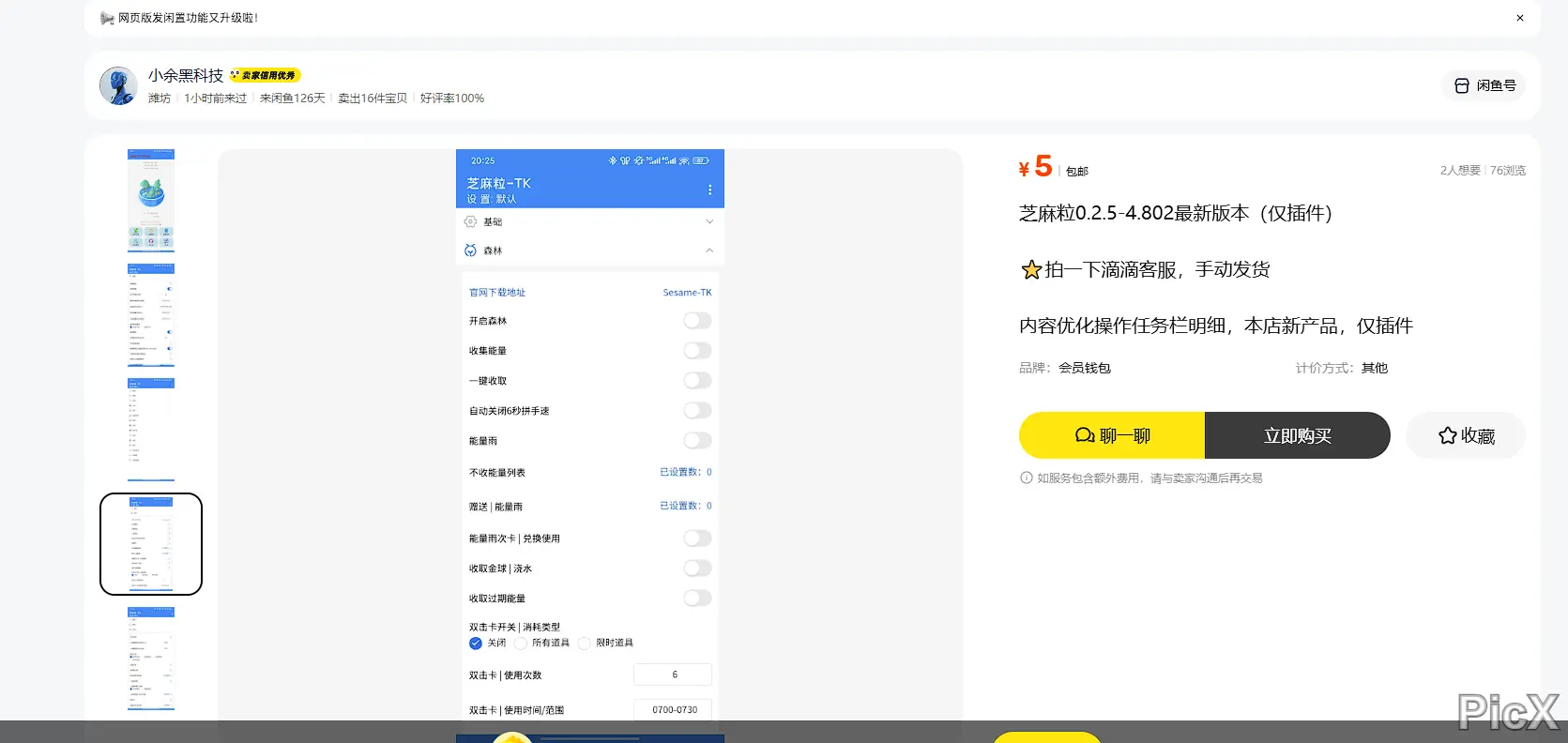Click the megaphone announcement icon
Image resolution: width=1568 pixels, height=743 pixels.
[x=107, y=18]
